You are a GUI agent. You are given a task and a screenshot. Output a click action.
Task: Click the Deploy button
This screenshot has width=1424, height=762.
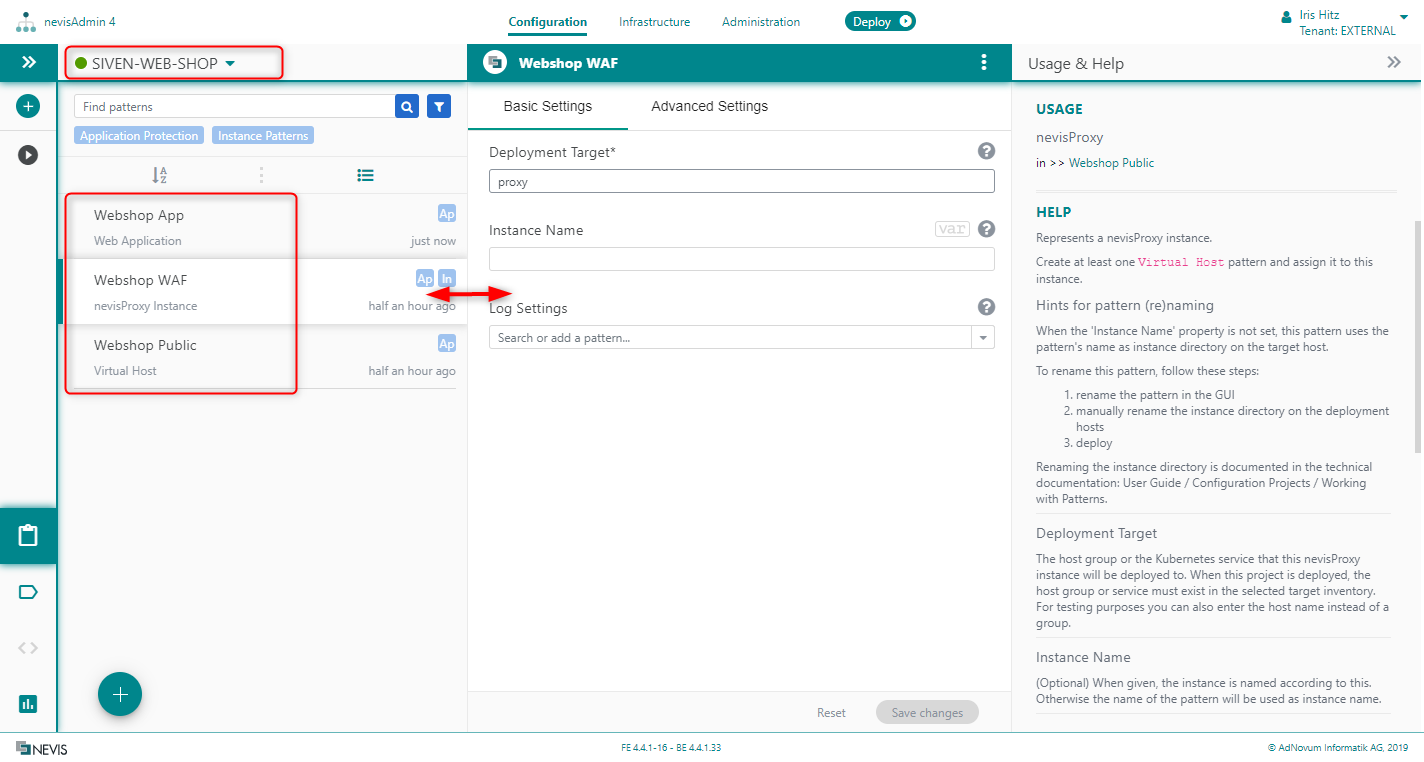coord(880,22)
